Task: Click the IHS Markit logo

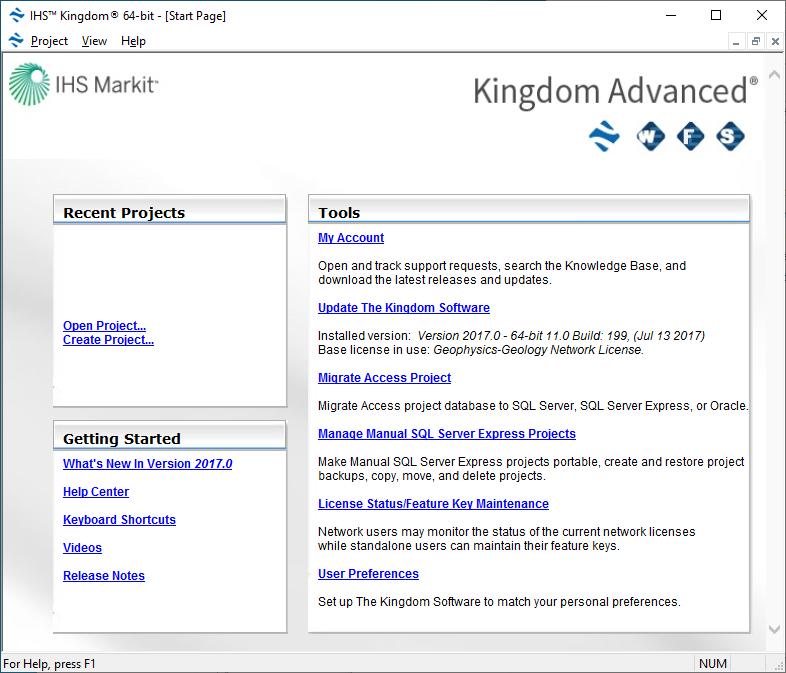Action: pyautogui.click(x=83, y=84)
